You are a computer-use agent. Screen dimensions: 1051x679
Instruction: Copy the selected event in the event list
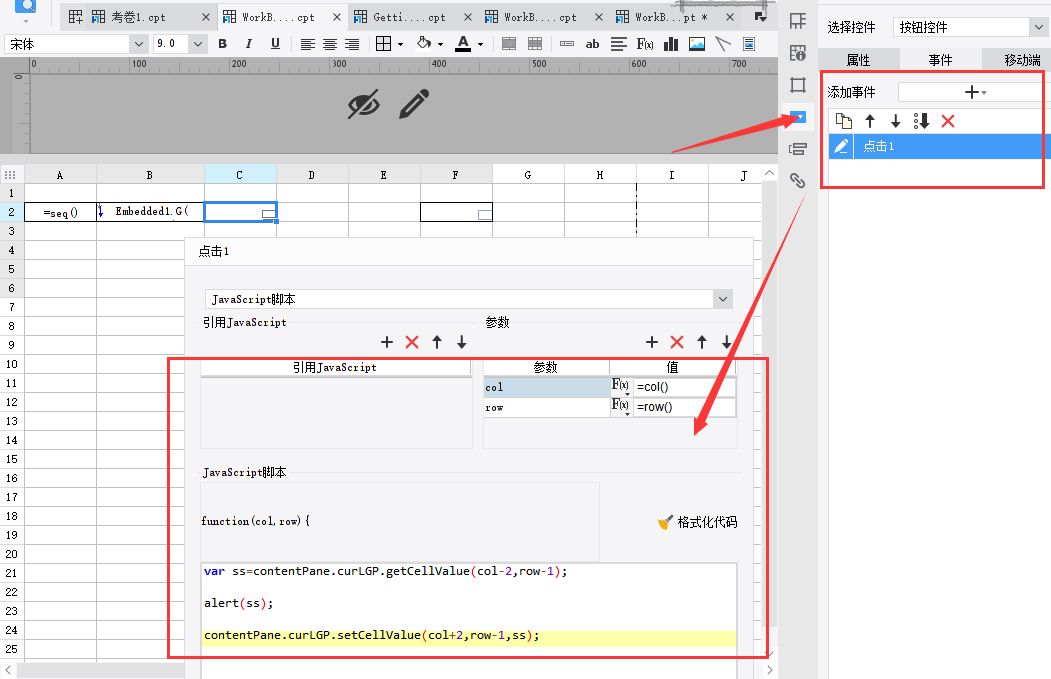coord(844,121)
